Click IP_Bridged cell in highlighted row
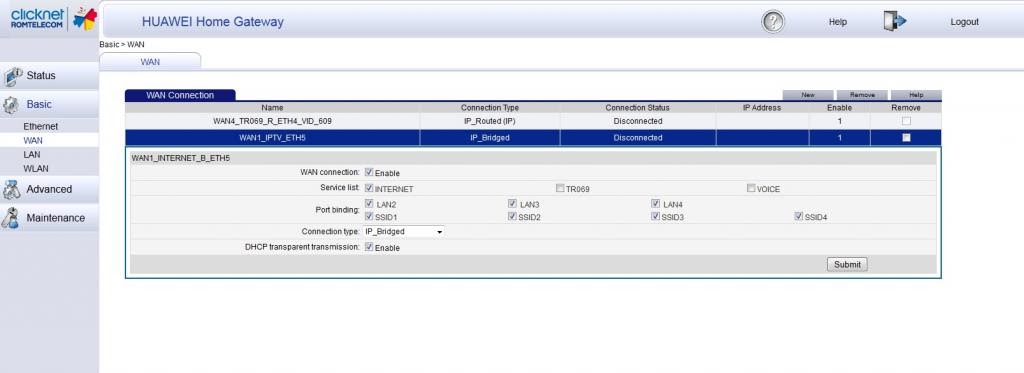Image resolution: width=1024 pixels, height=373 pixels. coord(490,138)
